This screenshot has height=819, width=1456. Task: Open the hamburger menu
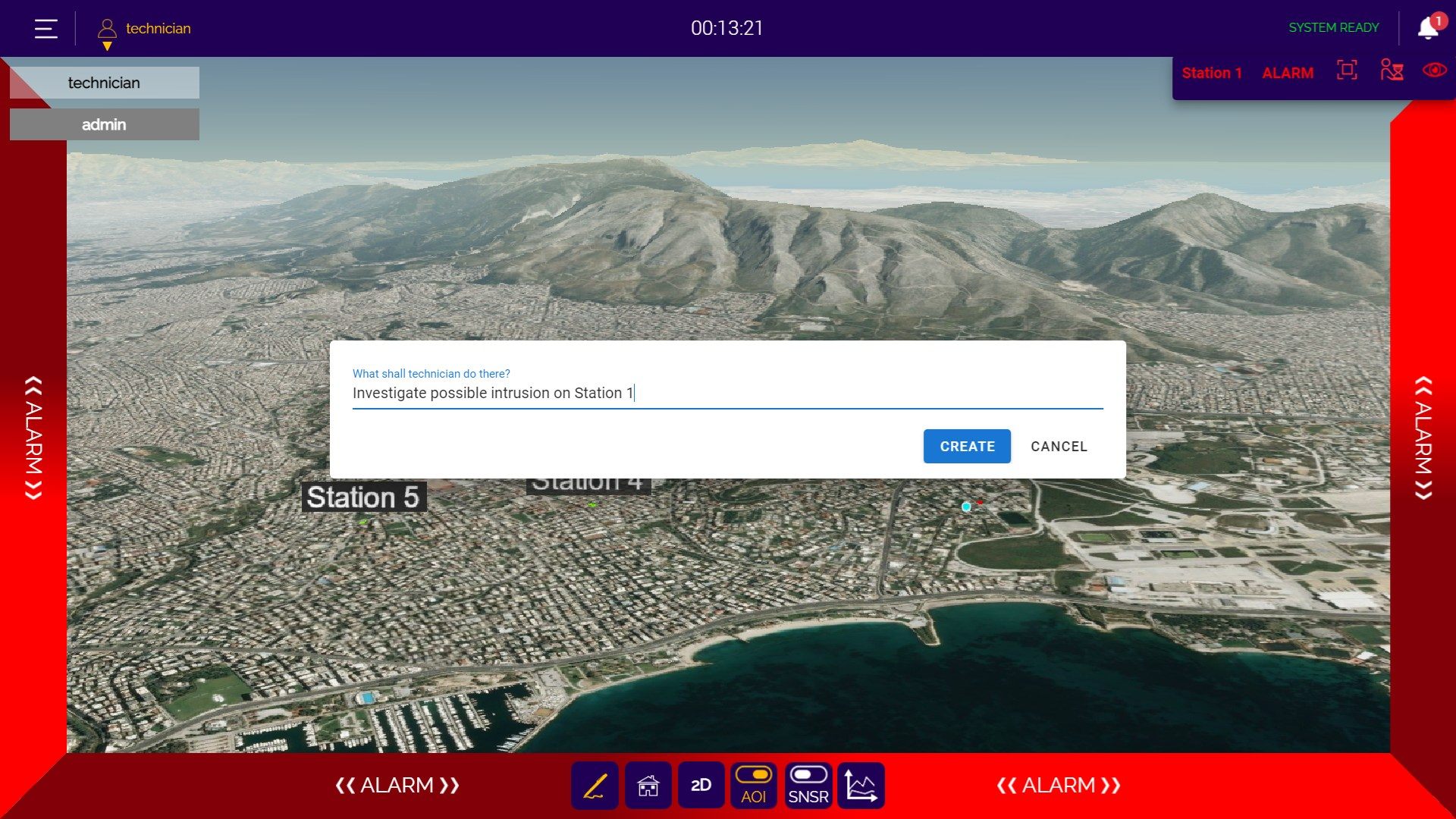(x=46, y=29)
